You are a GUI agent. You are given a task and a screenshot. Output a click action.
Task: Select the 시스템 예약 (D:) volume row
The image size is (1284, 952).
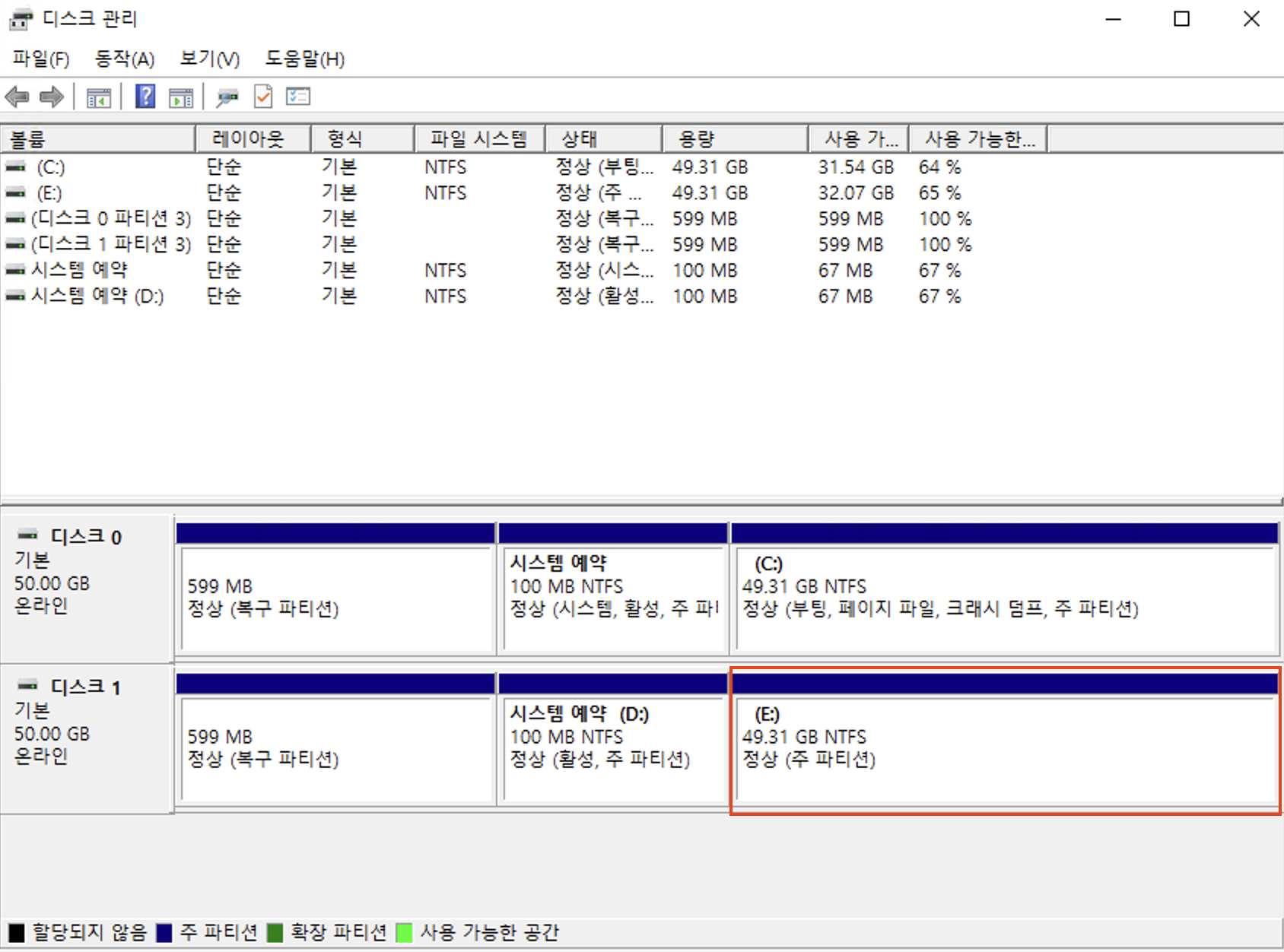[97, 296]
